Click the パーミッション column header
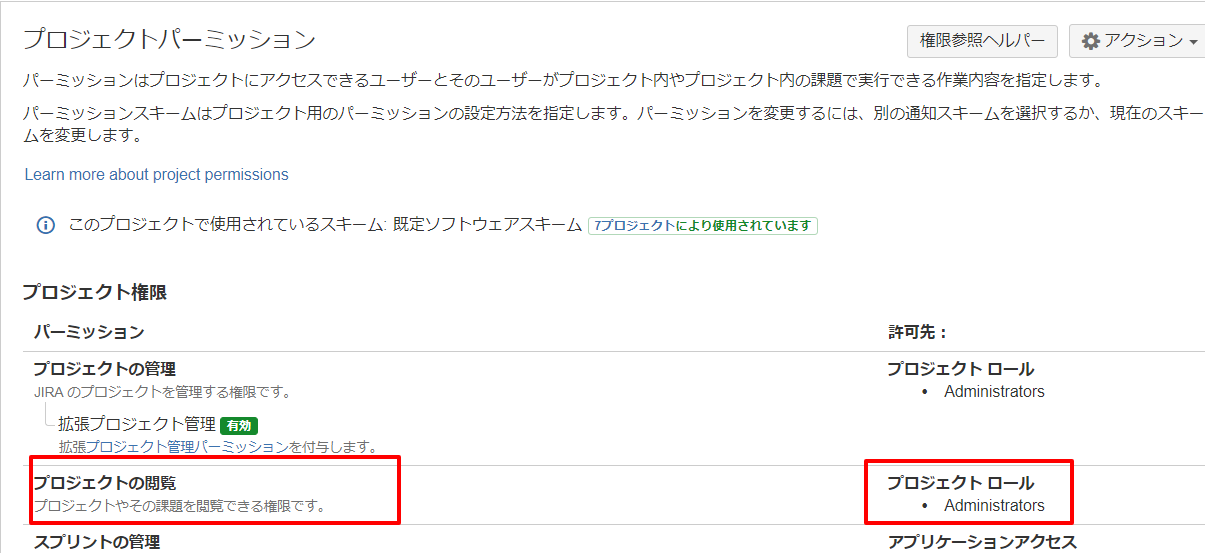This screenshot has height=553, width=1205. click(88, 331)
